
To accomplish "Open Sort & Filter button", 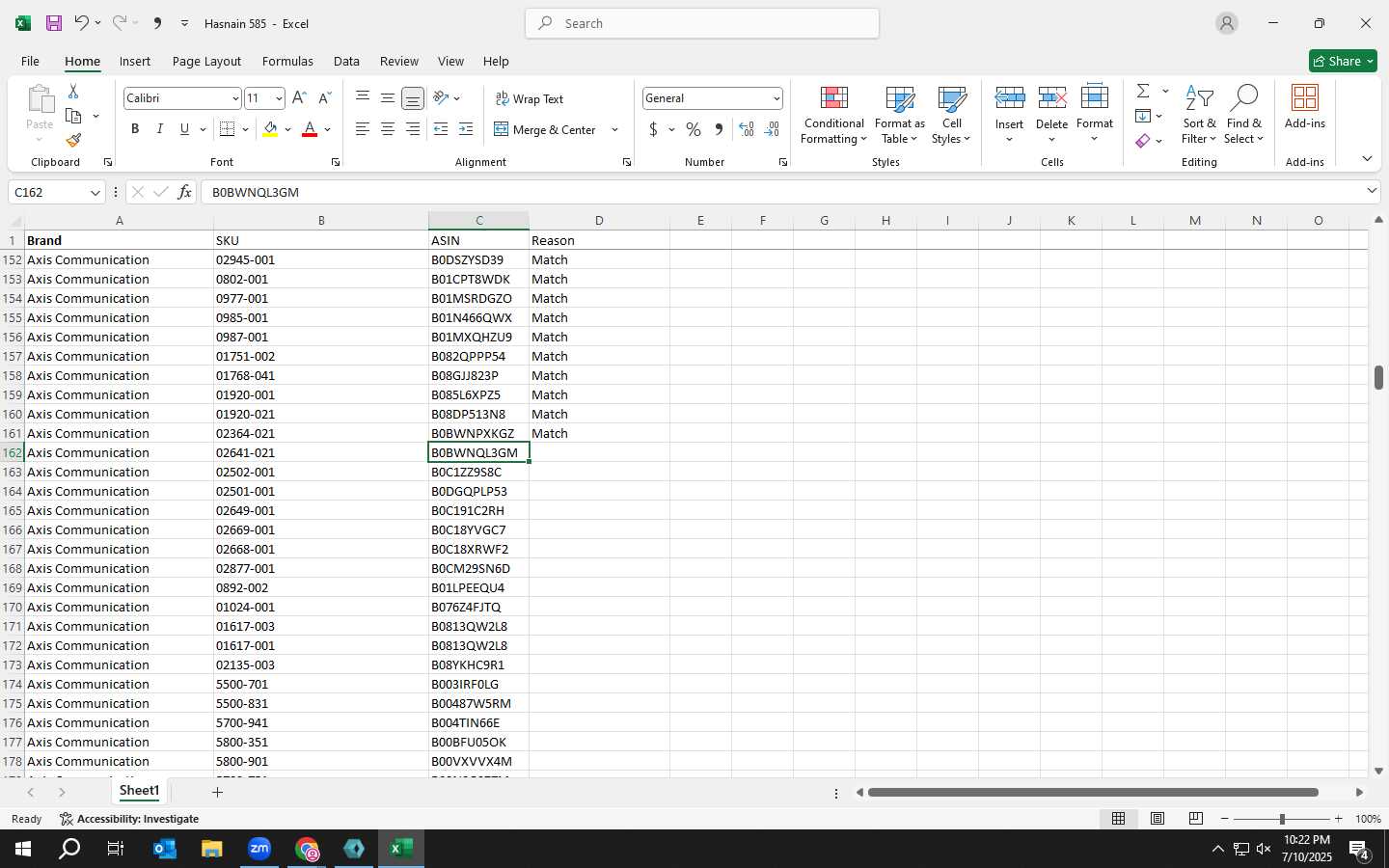I will [x=1199, y=115].
